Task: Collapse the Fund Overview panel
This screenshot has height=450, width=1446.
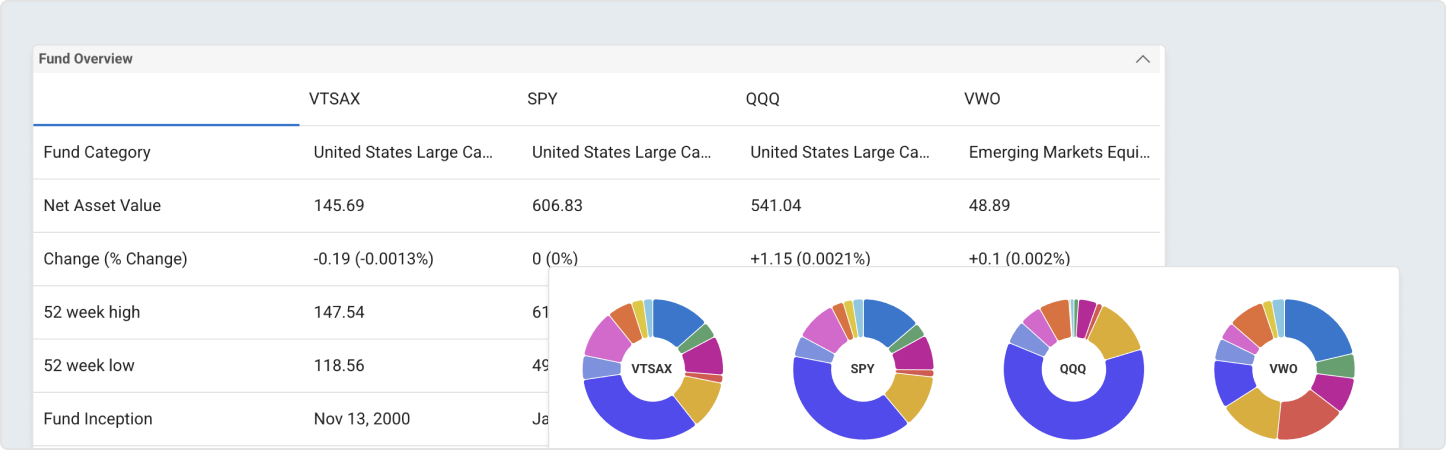Action: click(x=1143, y=59)
